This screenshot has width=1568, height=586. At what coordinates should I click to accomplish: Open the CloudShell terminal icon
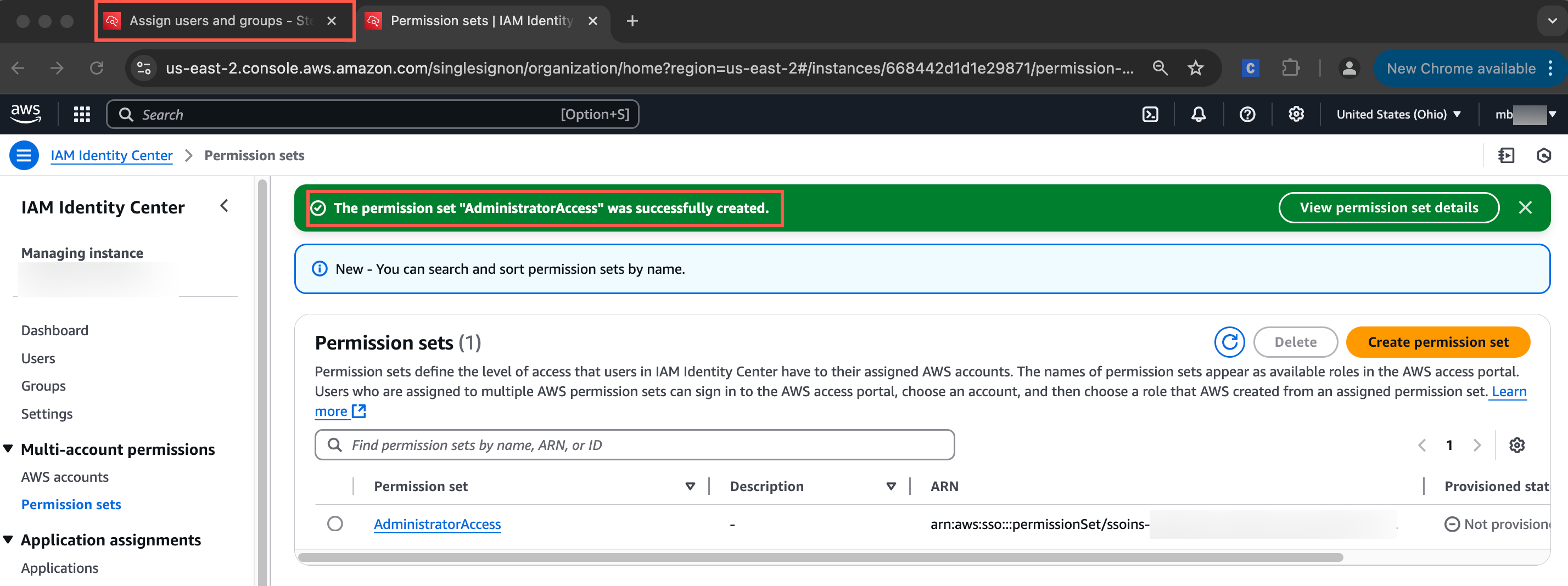click(1150, 114)
